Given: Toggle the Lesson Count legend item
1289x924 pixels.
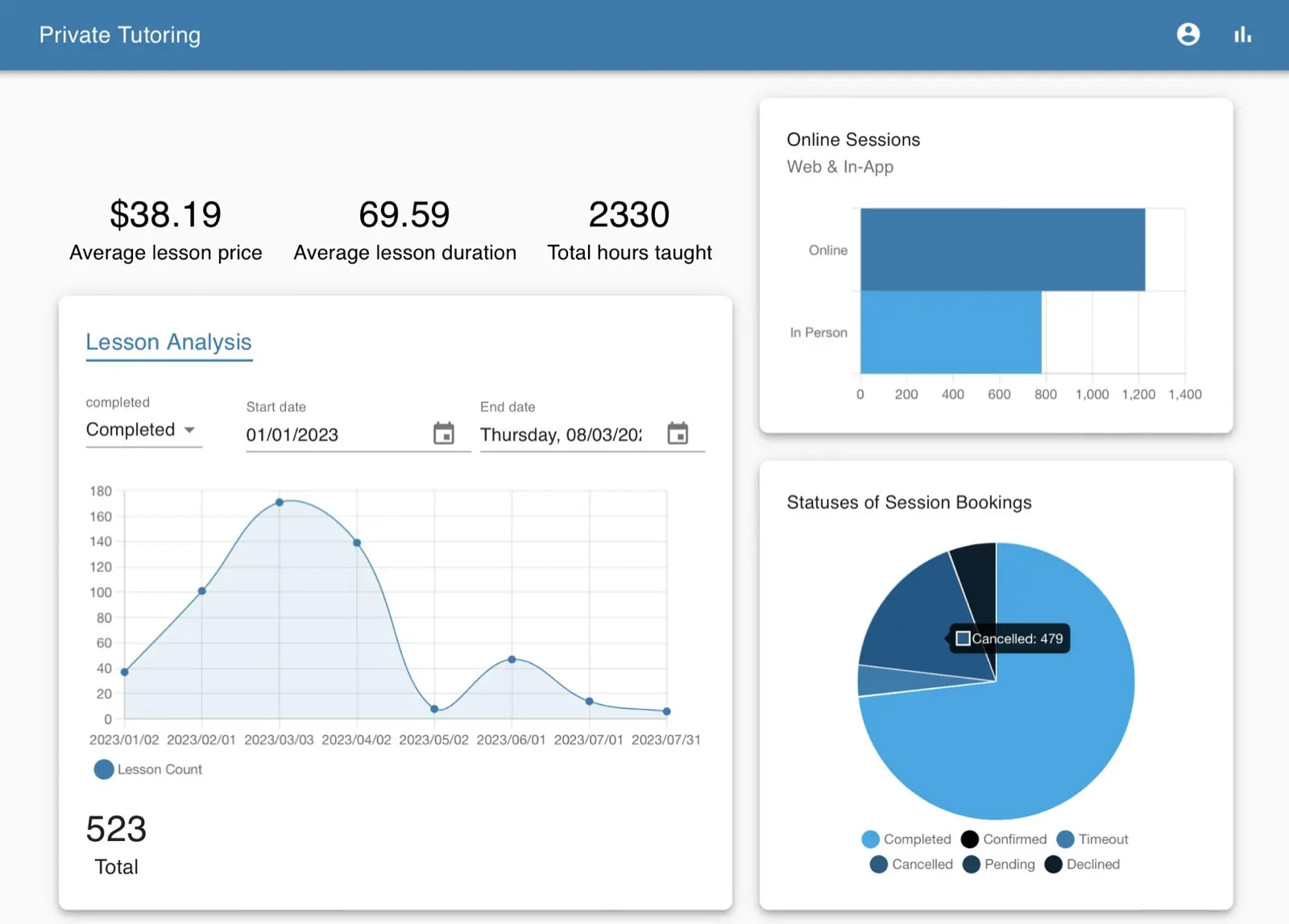Looking at the screenshot, I should click(x=148, y=769).
